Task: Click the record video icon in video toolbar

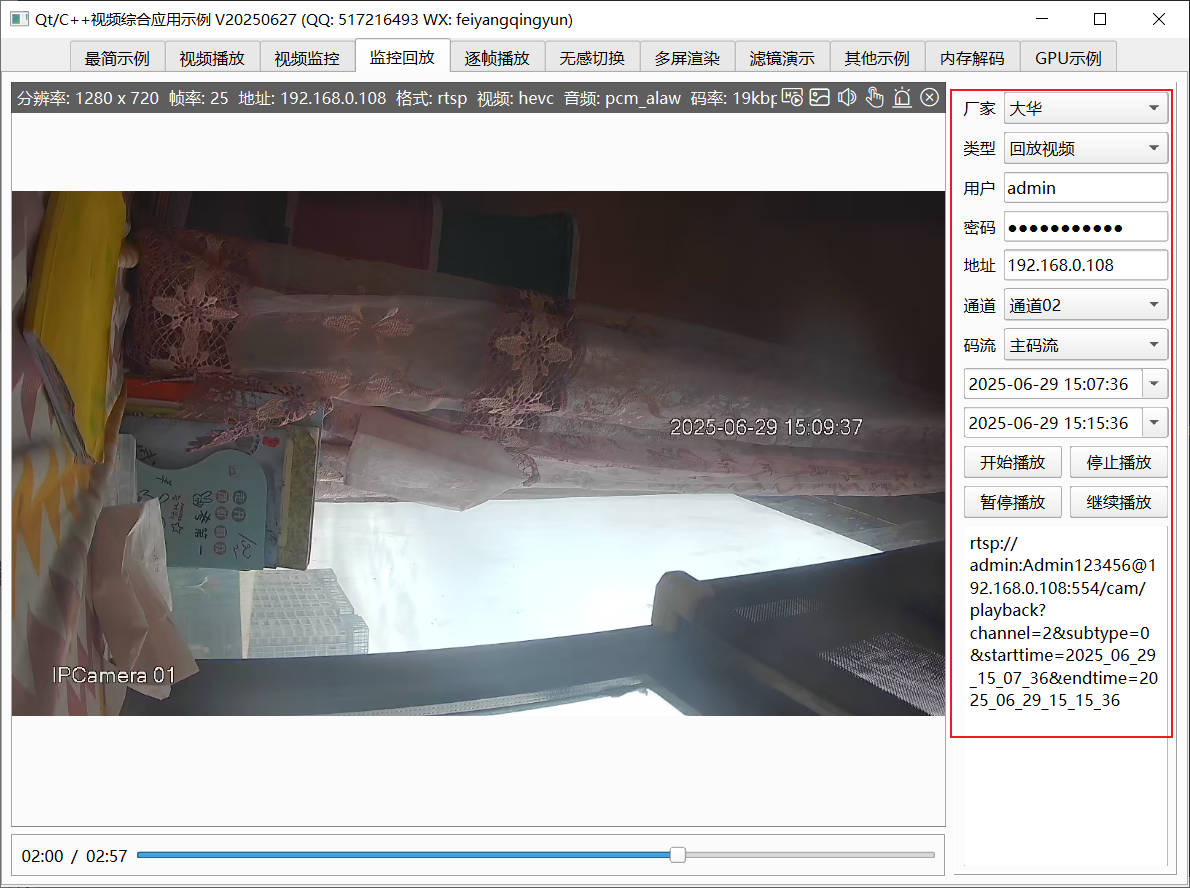Action: click(x=793, y=97)
